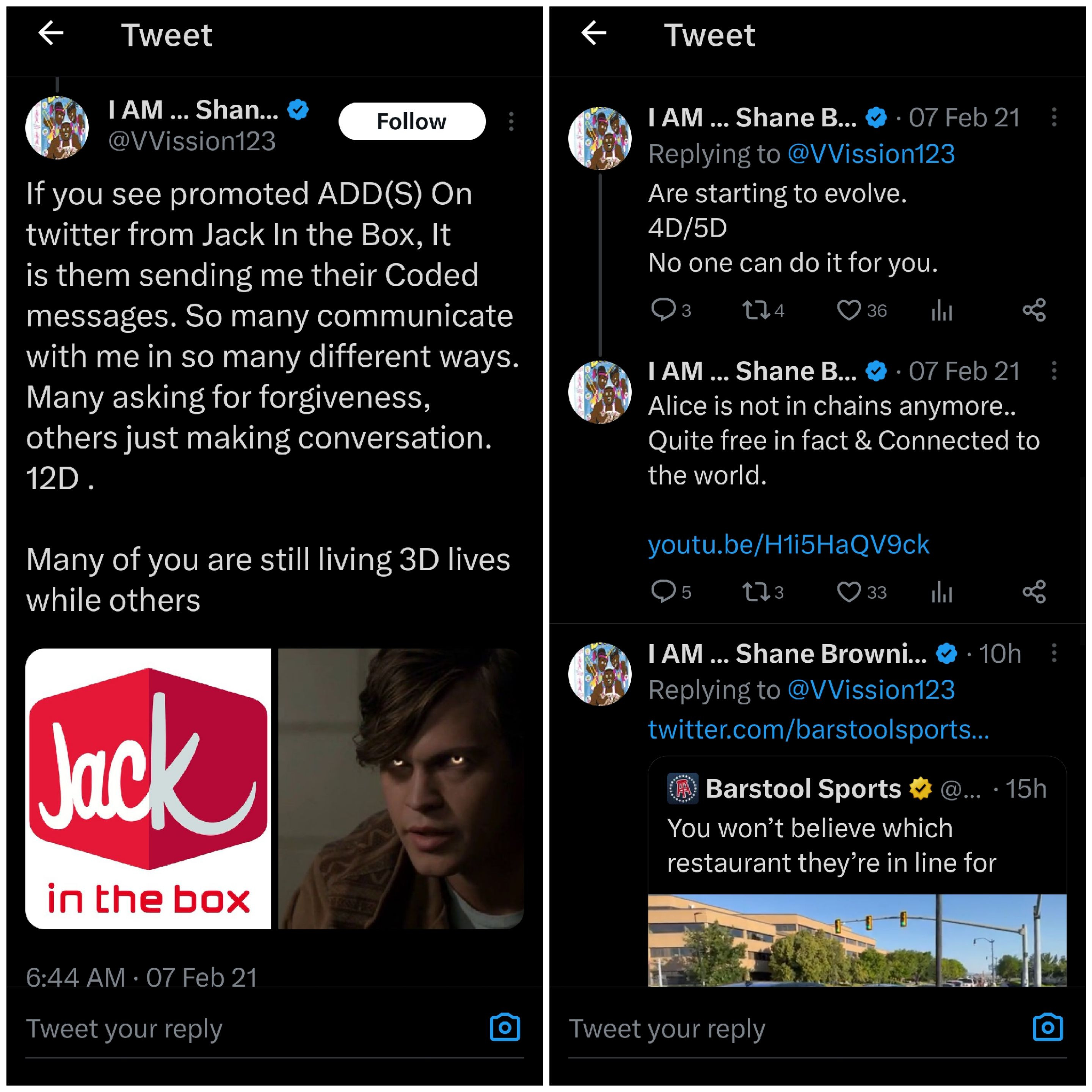The height and width of the screenshot is (1092, 1092).
Task: Open three-dot menu beside the Follow button
Action: (511, 121)
